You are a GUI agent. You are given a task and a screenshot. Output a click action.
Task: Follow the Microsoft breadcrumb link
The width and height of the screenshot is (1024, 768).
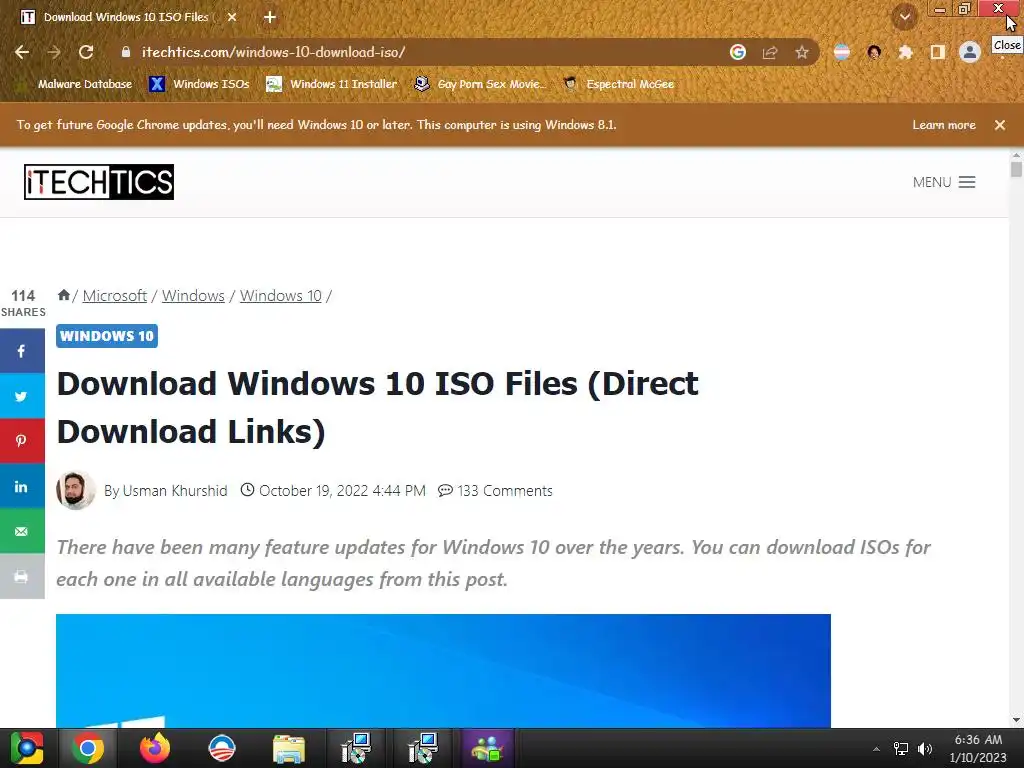pyautogui.click(x=114, y=295)
